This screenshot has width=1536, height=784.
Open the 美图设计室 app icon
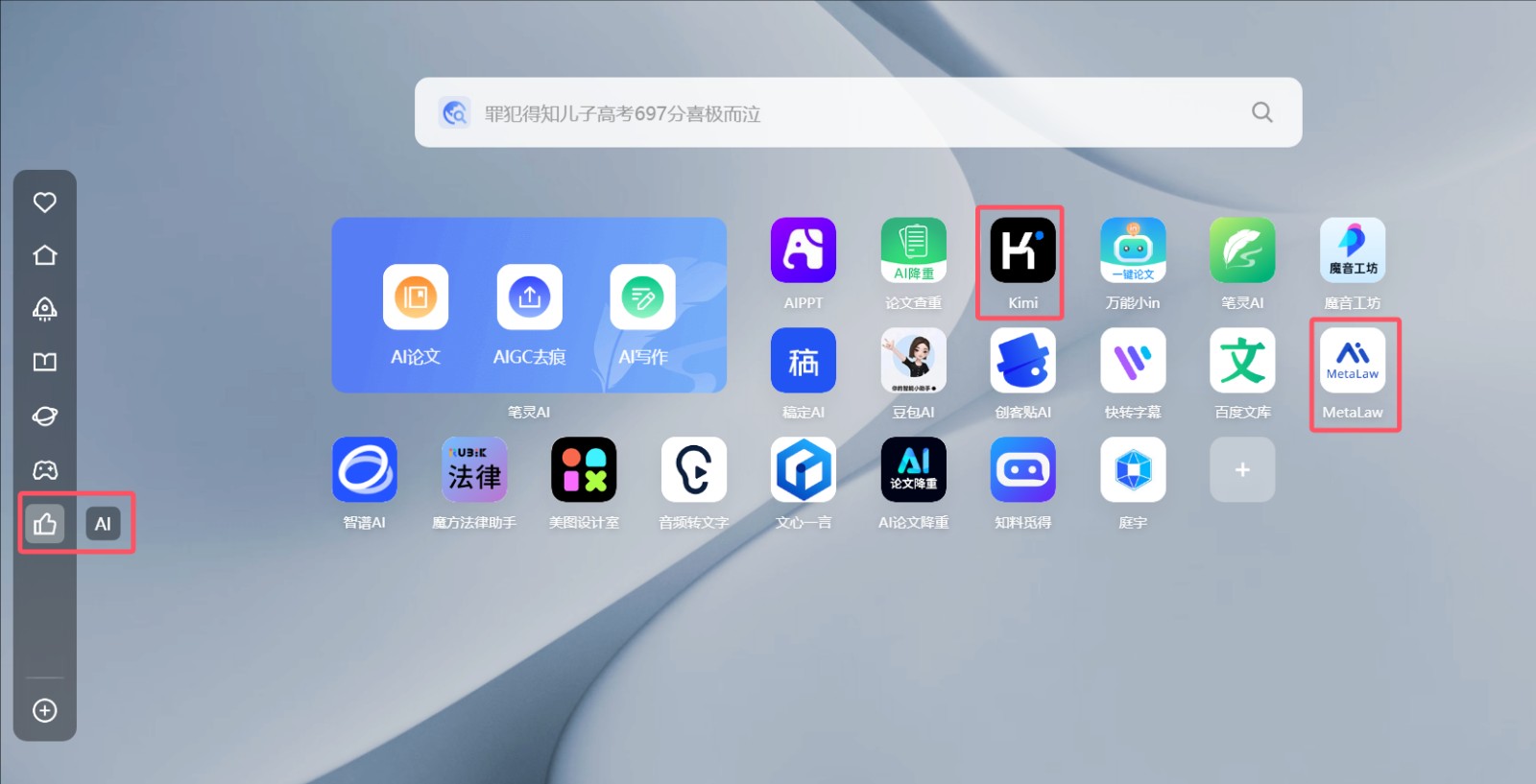[584, 469]
